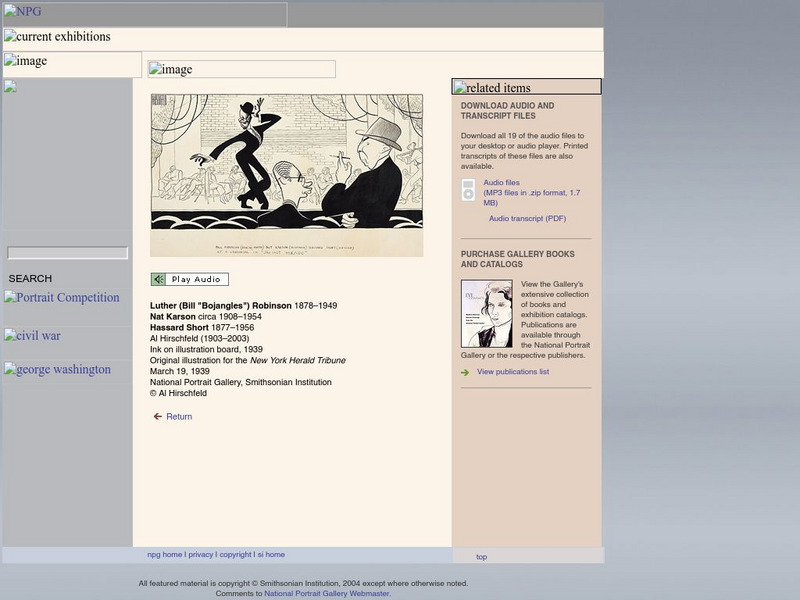Screen dimensions: 800x600
Task: Click the iPod audio files icon
Action: click(x=468, y=190)
